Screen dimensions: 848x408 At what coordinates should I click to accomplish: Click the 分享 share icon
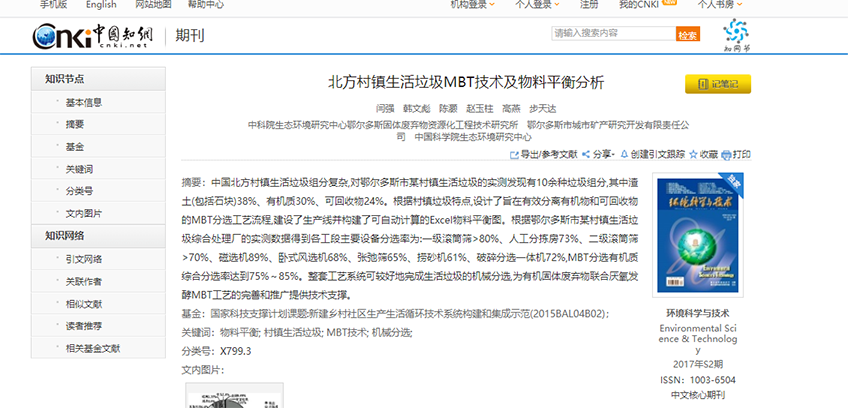tap(586, 155)
